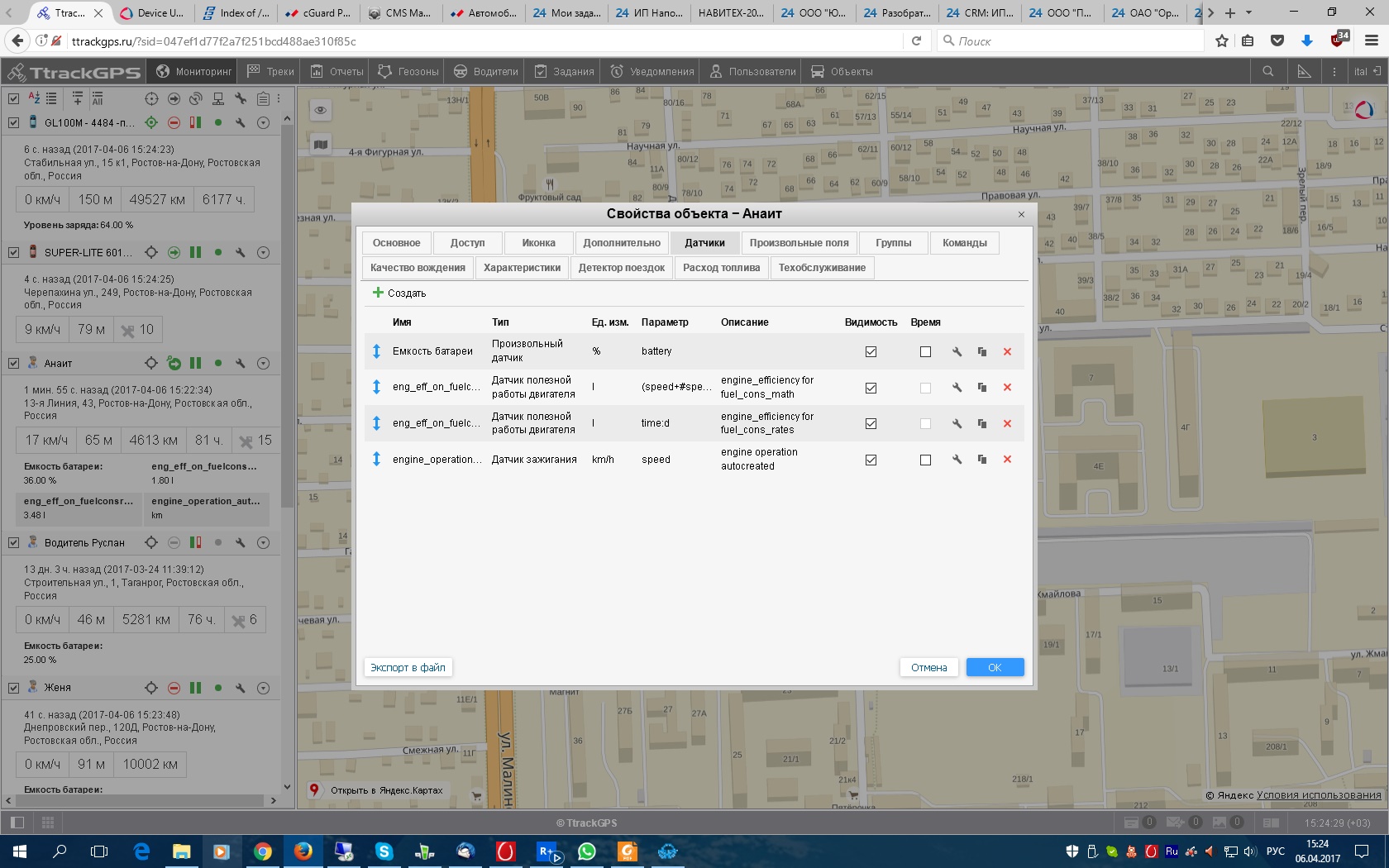Toggle checkbox for SUPER-LITE unit in list

click(x=13, y=252)
